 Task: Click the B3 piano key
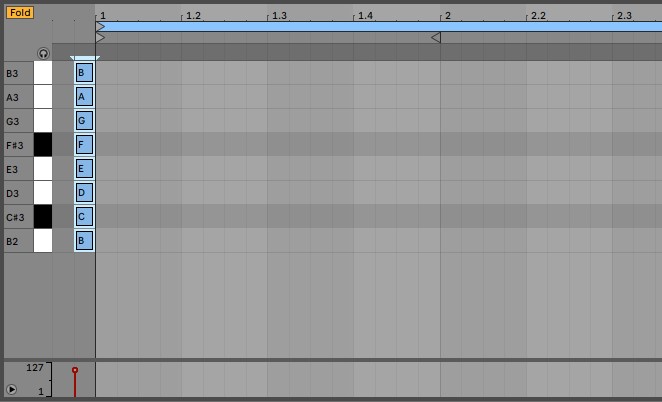43,73
